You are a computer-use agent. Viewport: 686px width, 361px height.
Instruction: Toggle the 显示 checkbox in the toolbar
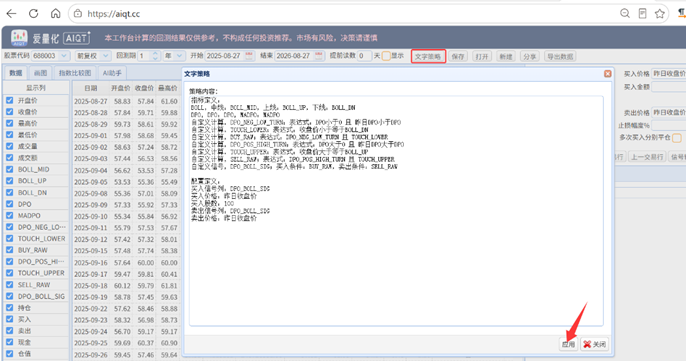pyautogui.click(x=386, y=56)
